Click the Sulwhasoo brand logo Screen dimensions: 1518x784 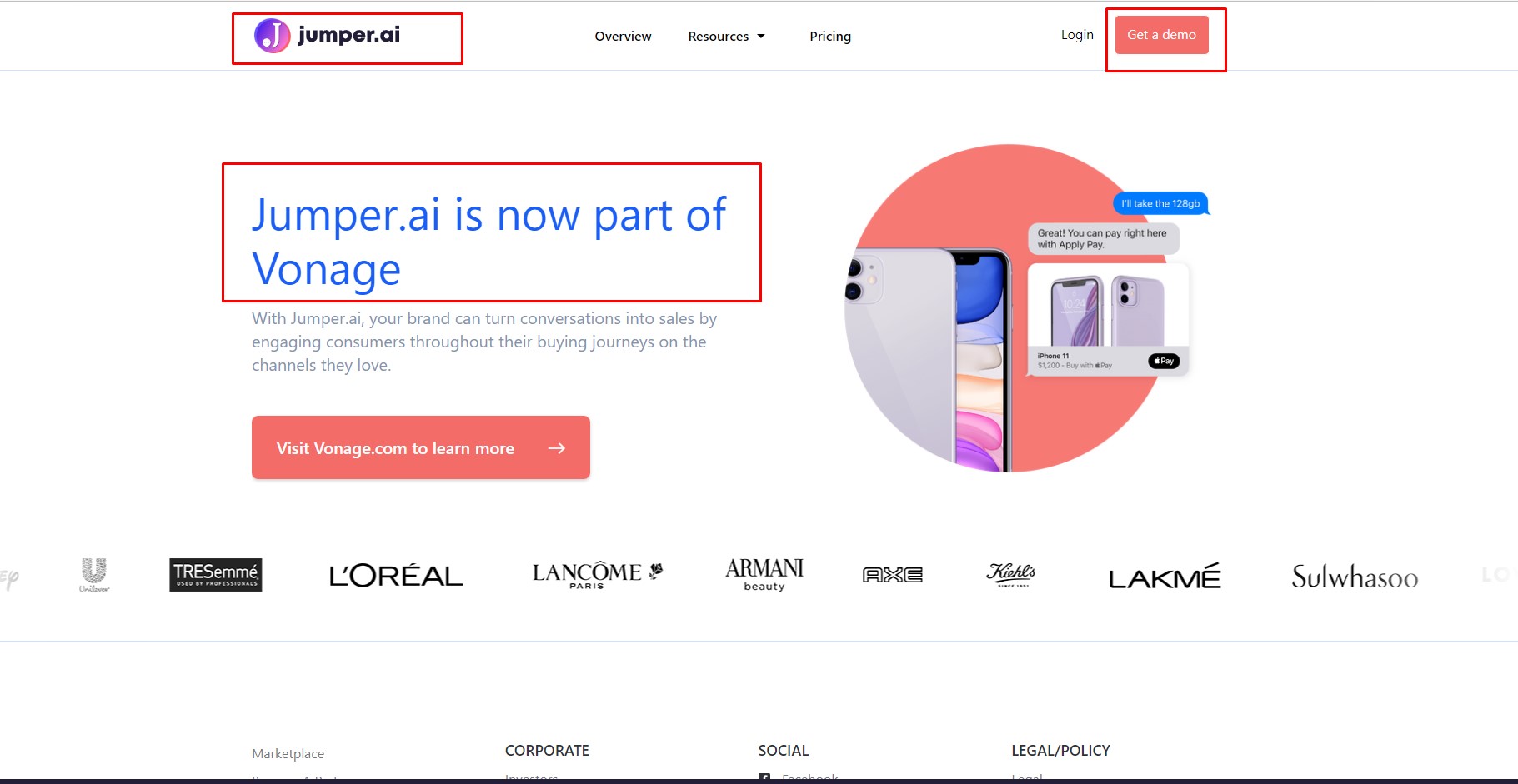pyautogui.click(x=1355, y=577)
